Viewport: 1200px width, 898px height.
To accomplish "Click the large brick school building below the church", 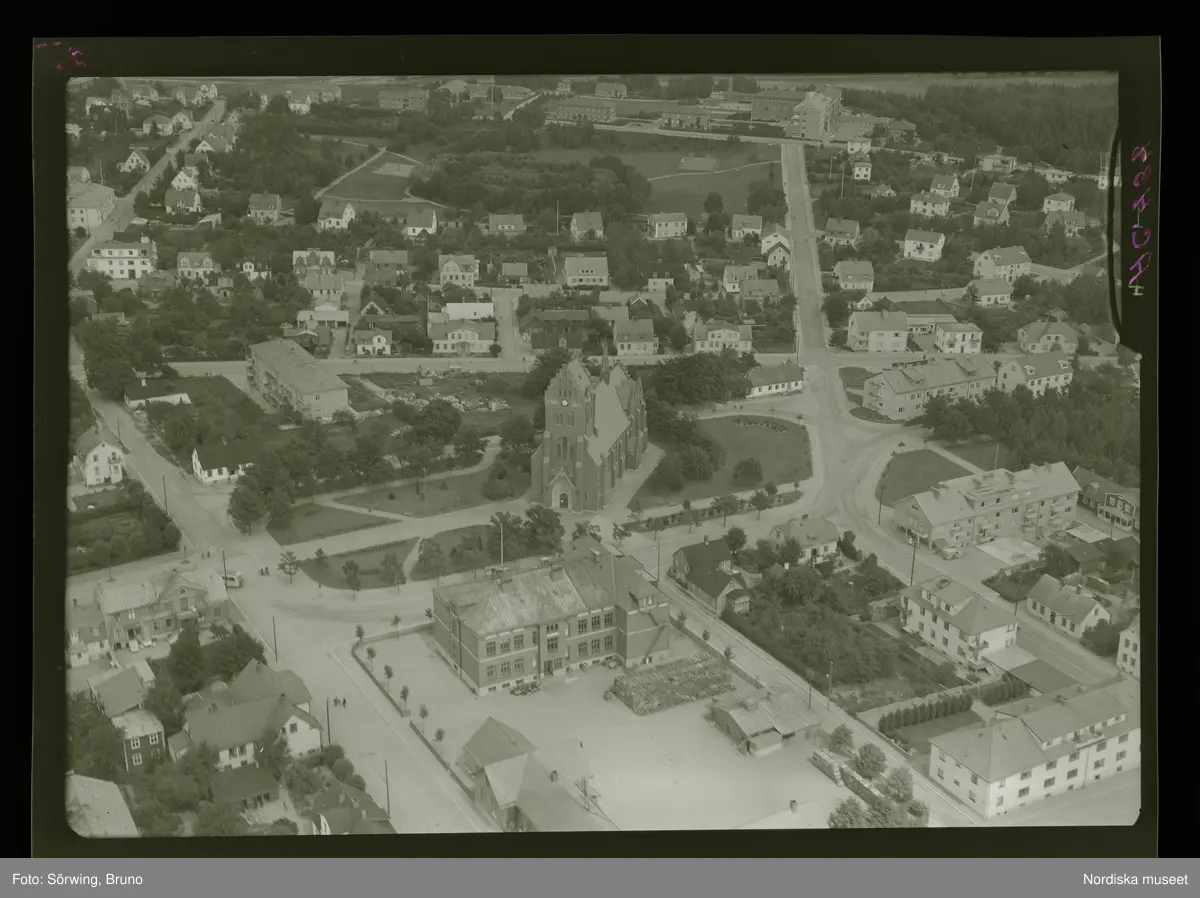I will tap(548, 620).
